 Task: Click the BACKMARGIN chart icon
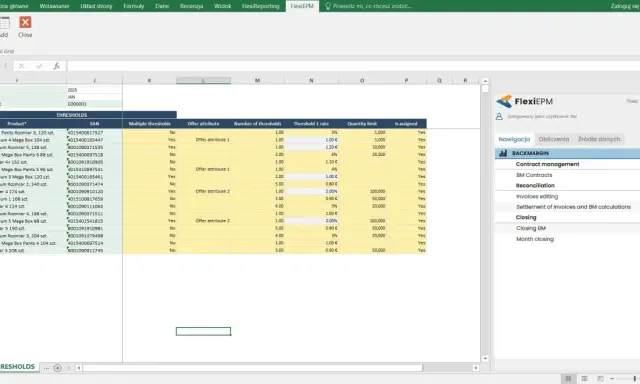point(503,153)
